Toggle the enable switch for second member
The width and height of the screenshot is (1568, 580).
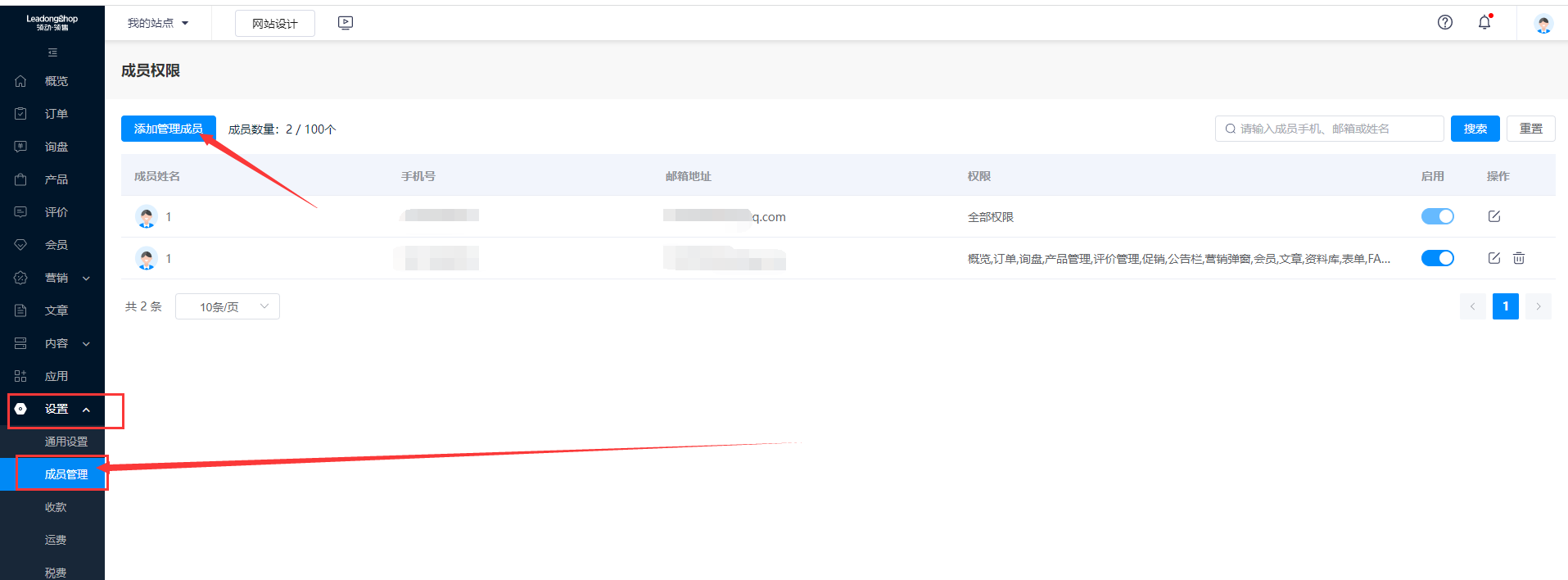click(1437, 258)
